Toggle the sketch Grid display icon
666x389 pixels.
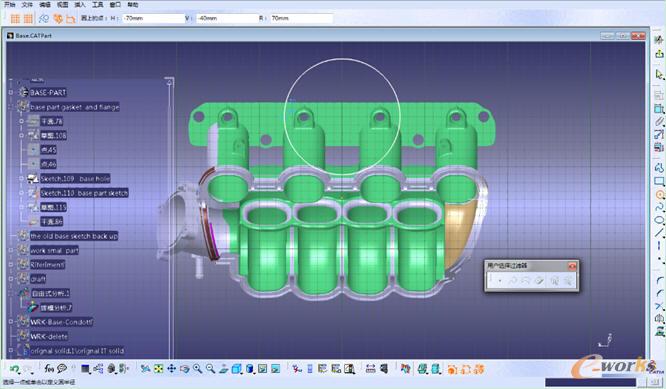click(15, 18)
